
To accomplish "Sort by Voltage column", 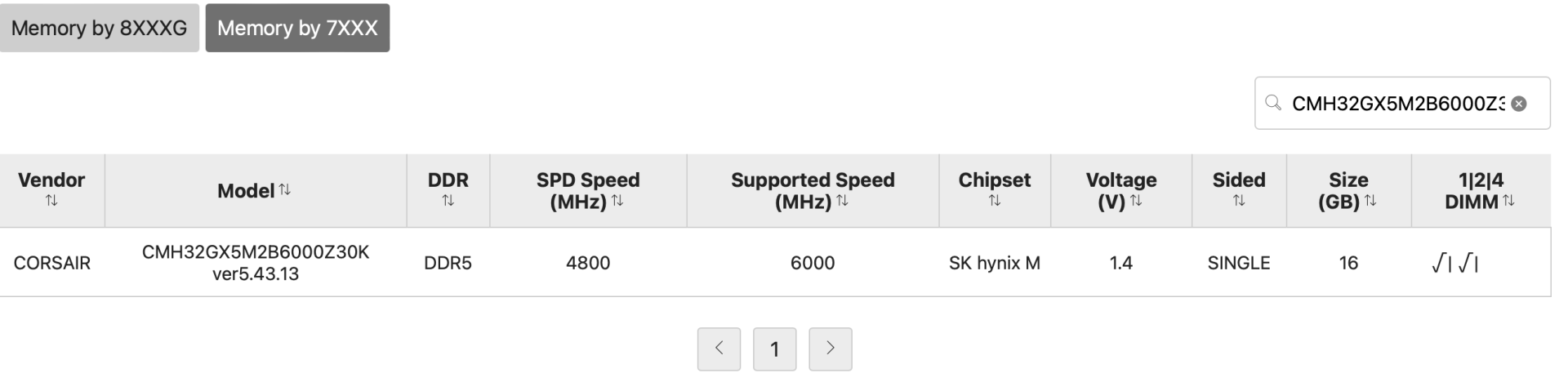I will pos(1135,201).
